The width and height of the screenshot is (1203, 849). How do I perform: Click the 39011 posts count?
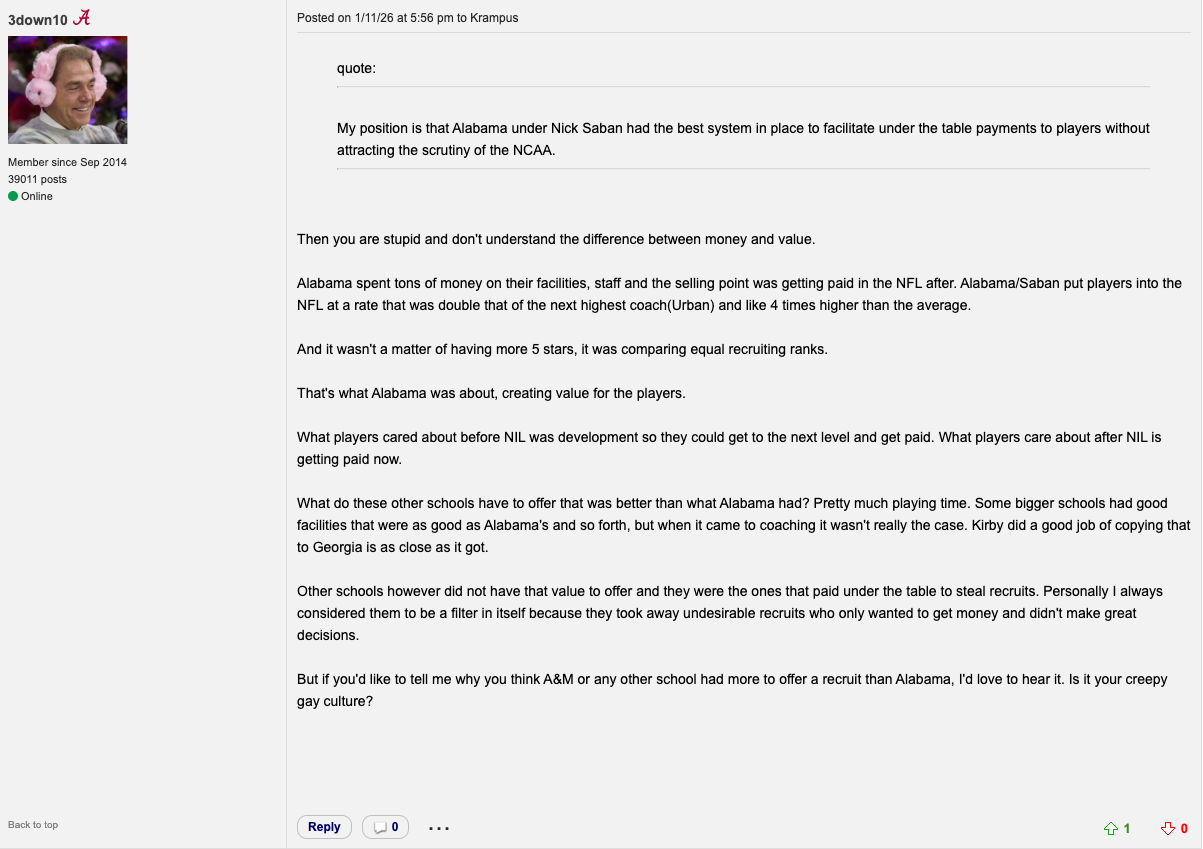pyautogui.click(x=38, y=179)
